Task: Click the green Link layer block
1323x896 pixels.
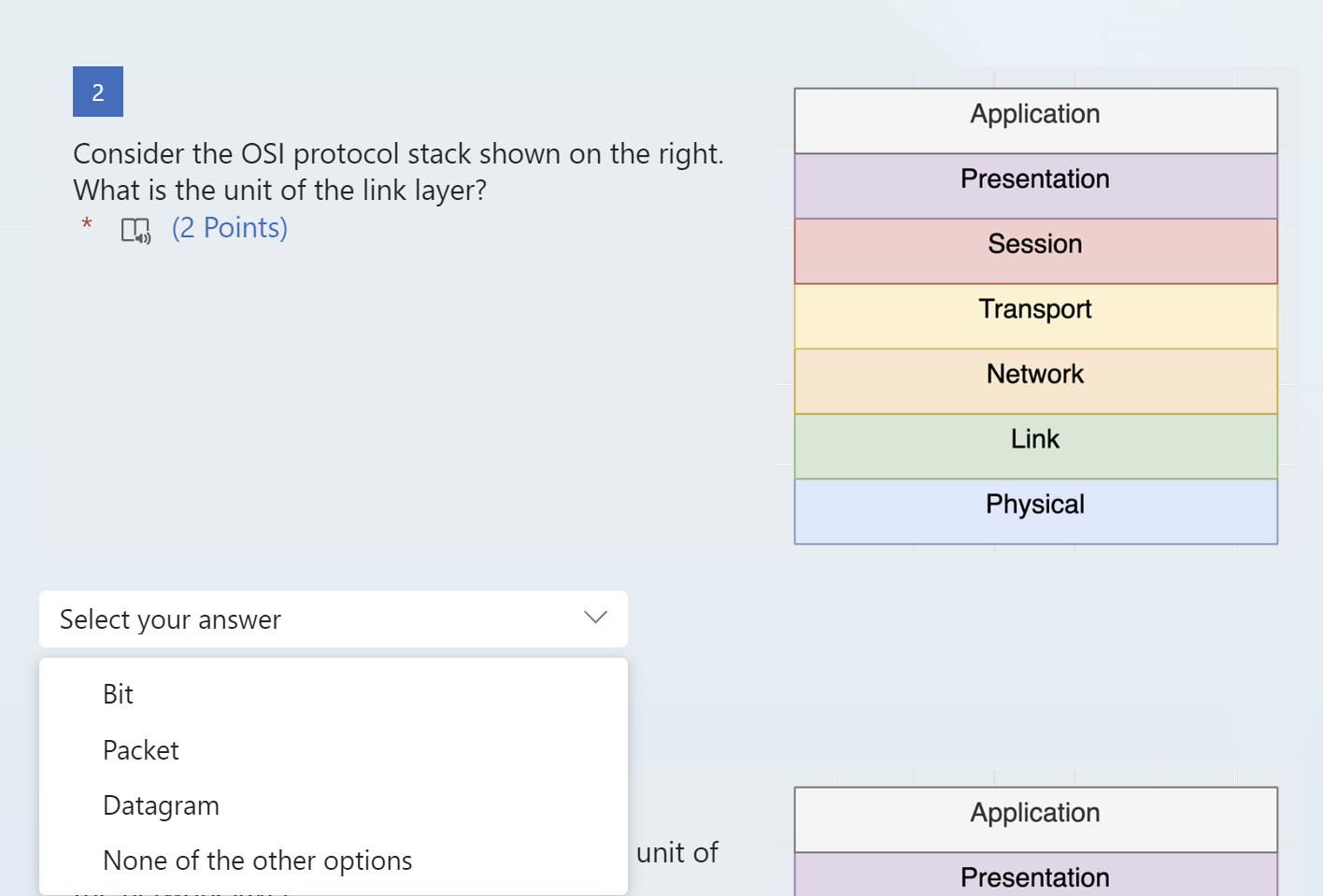Action: pyautogui.click(x=1035, y=447)
